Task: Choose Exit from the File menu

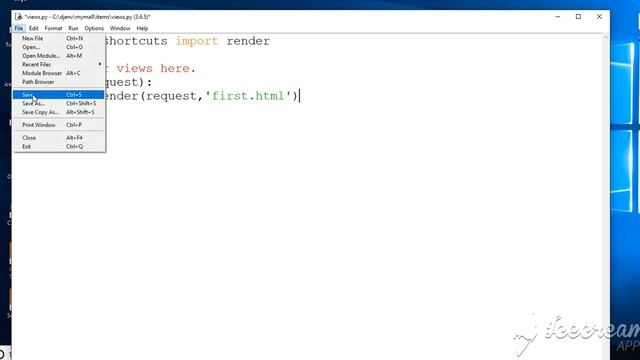Action: [58, 146]
